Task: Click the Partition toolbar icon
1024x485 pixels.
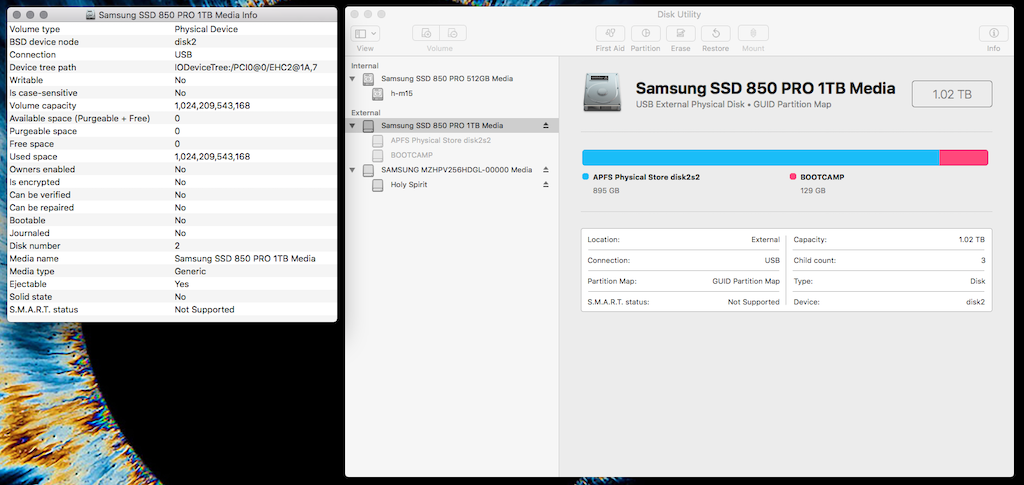Action: point(645,33)
